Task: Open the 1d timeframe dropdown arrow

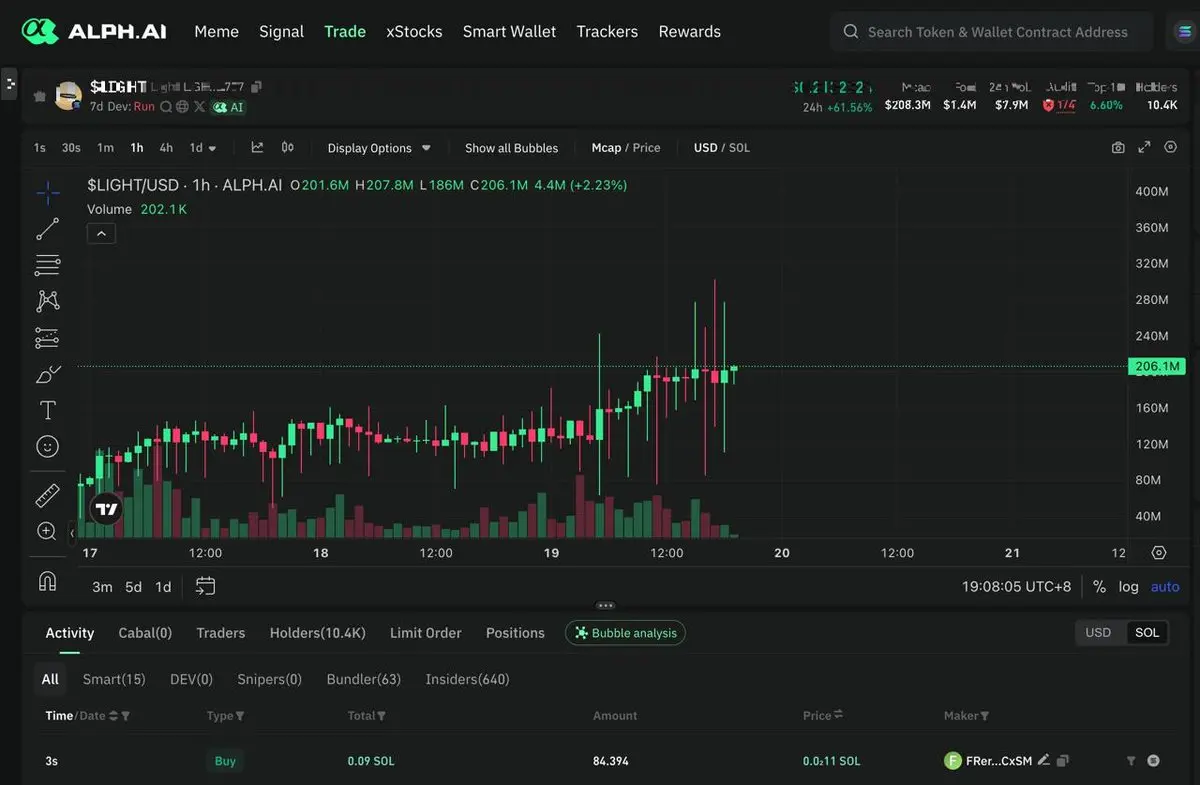Action: point(212,148)
